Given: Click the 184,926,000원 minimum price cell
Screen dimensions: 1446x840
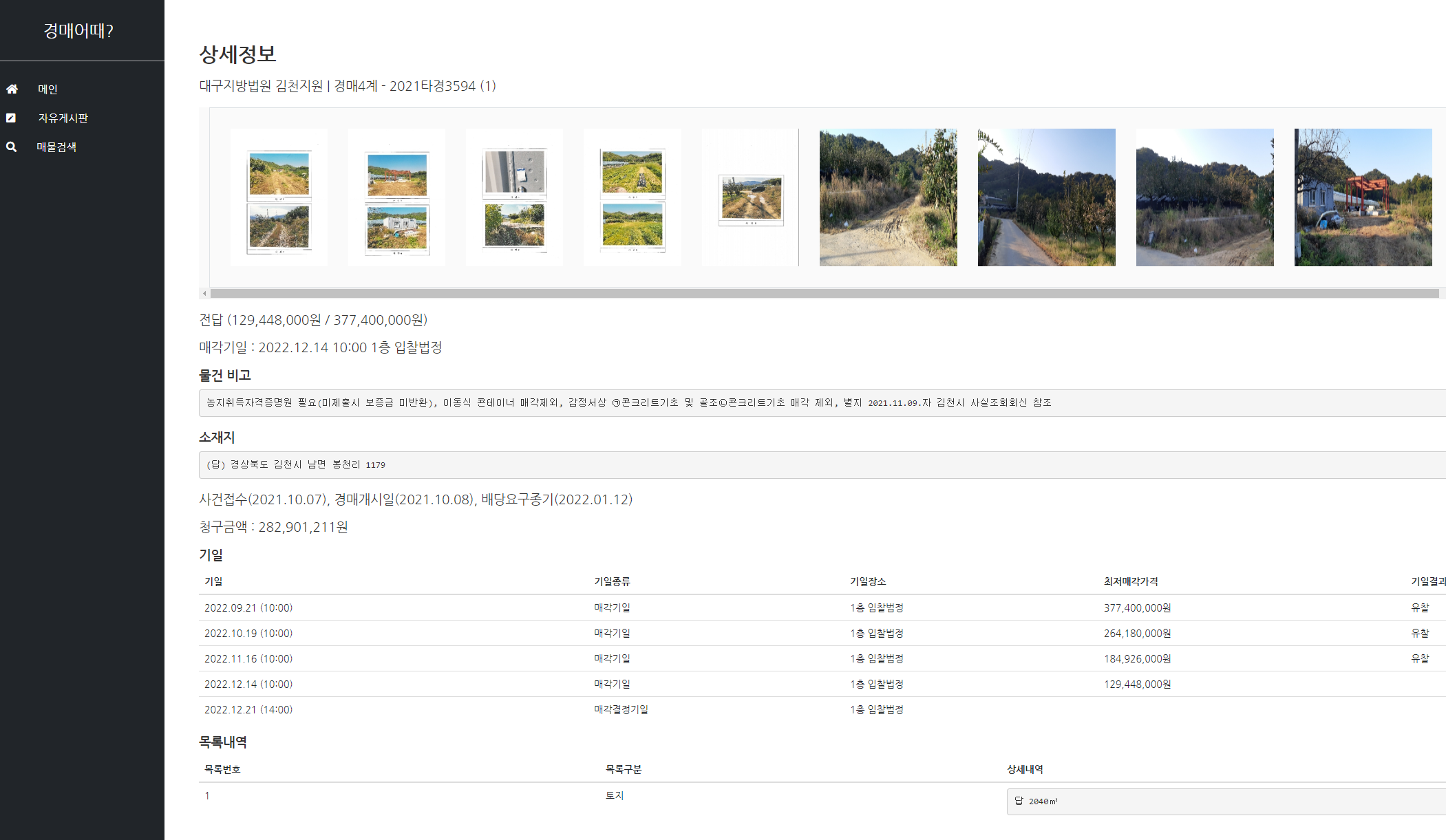Looking at the screenshot, I should (1138, 659).
